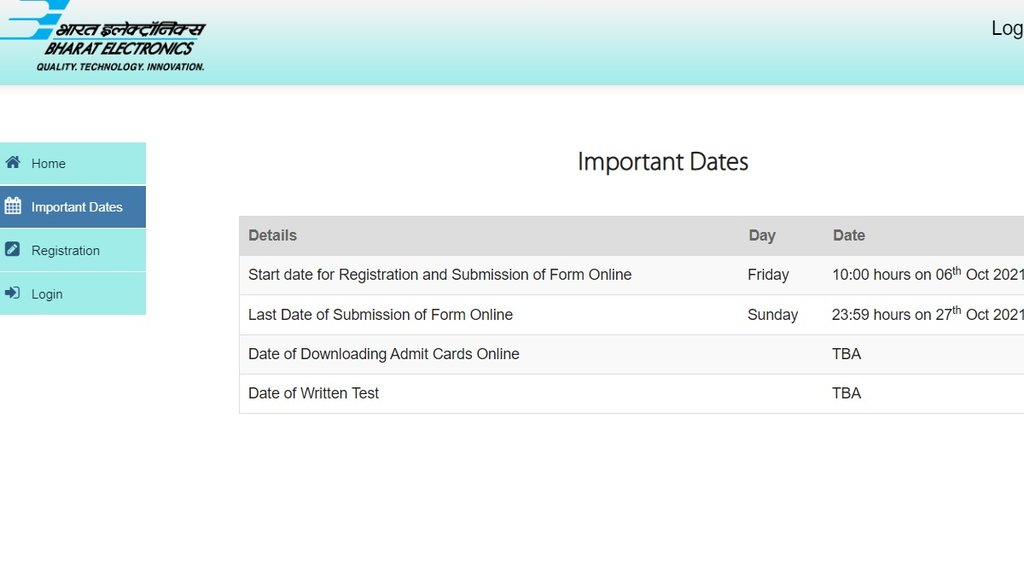Click the Important Dates page heading

[663, 162]
